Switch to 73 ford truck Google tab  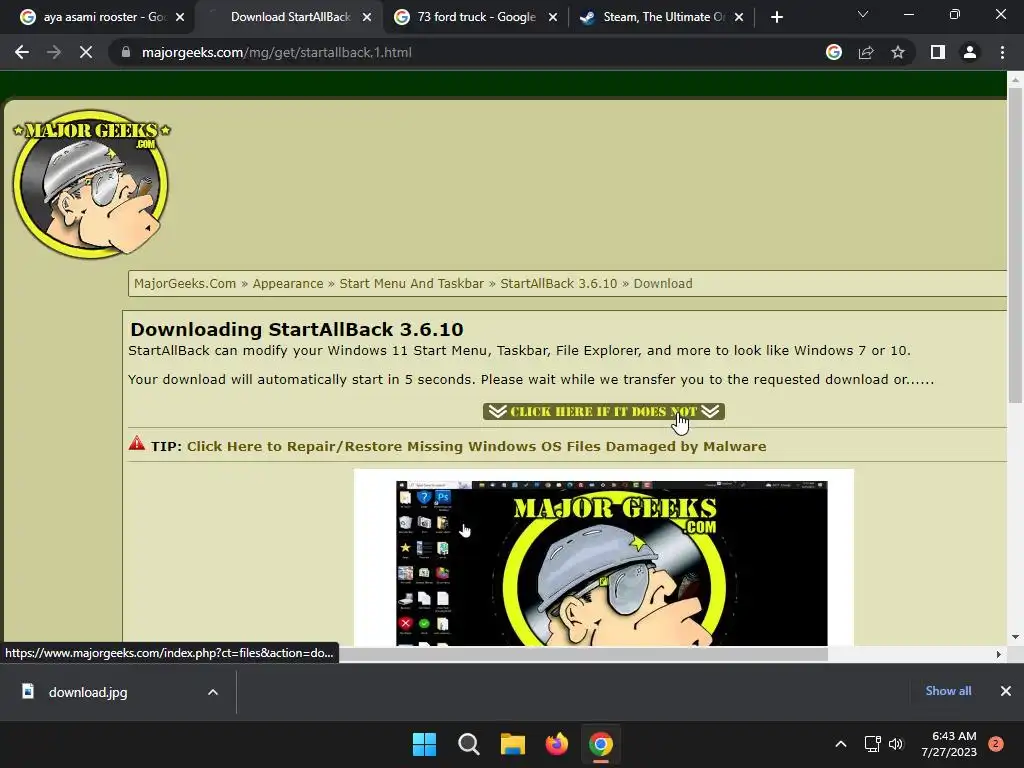tap(477, 17)
